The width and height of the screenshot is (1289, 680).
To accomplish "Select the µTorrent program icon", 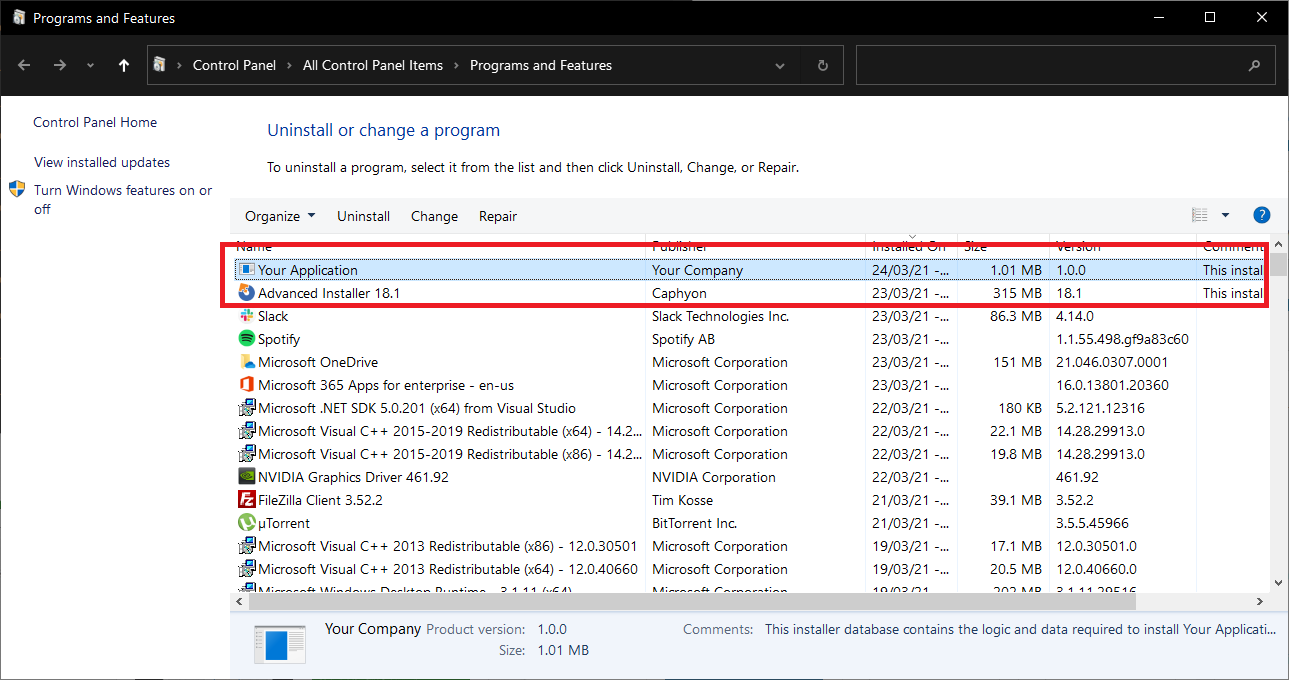I will (x=246, y=523).
